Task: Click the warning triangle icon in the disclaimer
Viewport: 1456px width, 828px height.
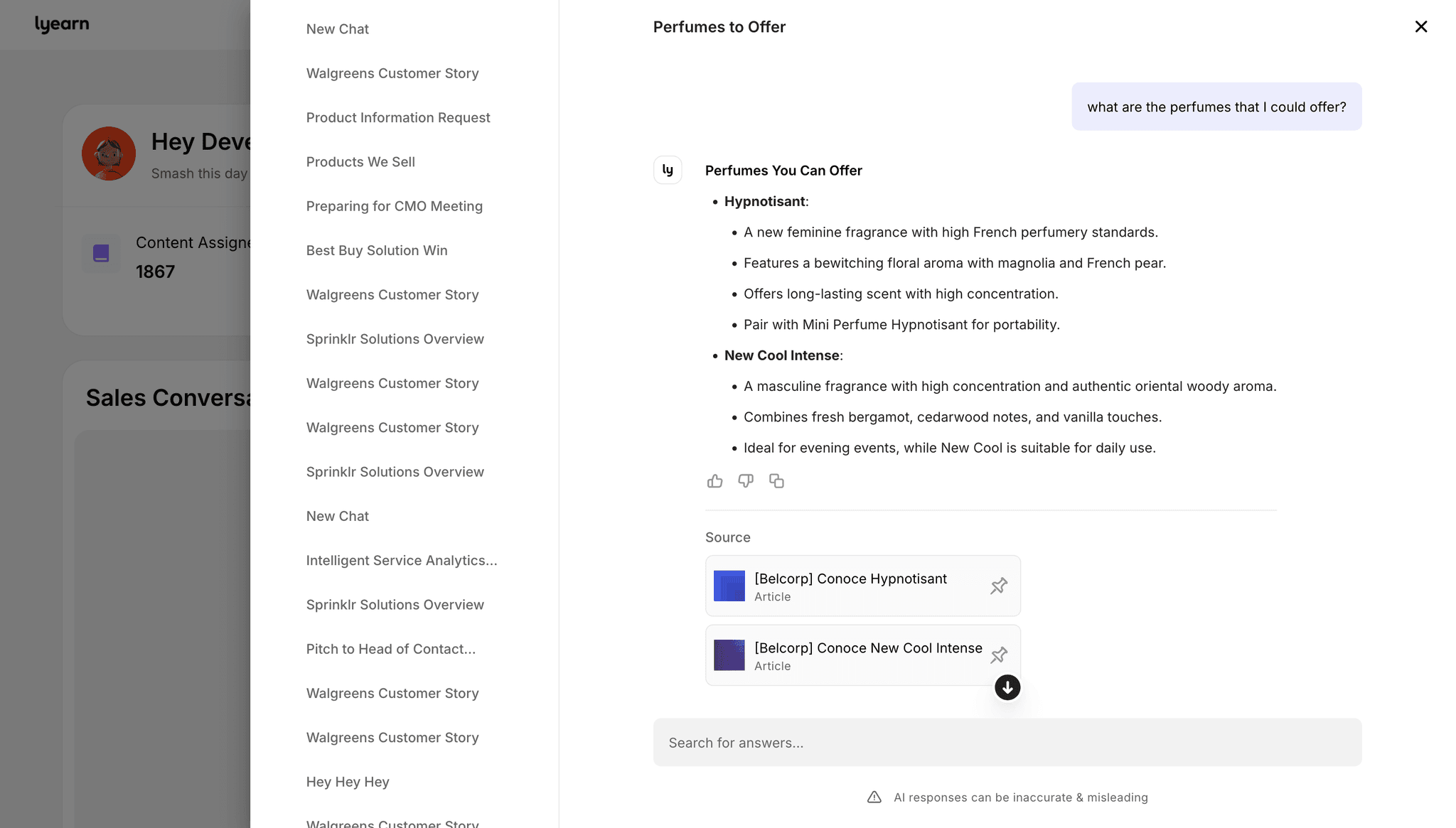Action: pyautogui.click(x=874, y=797)
